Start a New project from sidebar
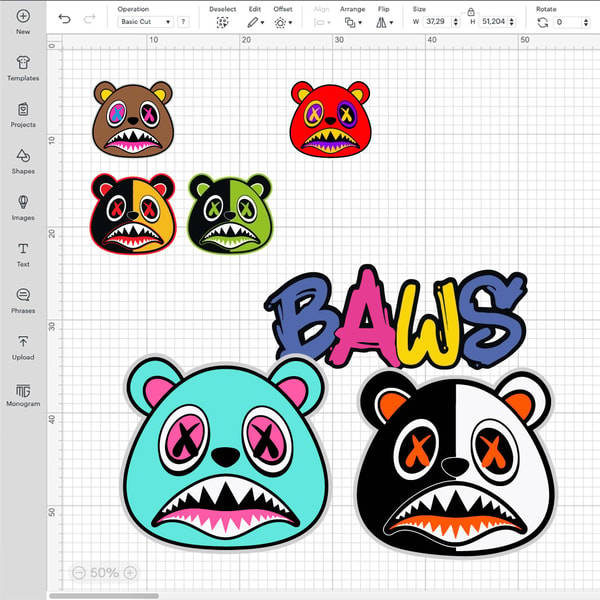 pyautogui.click(x=23, y=21)
